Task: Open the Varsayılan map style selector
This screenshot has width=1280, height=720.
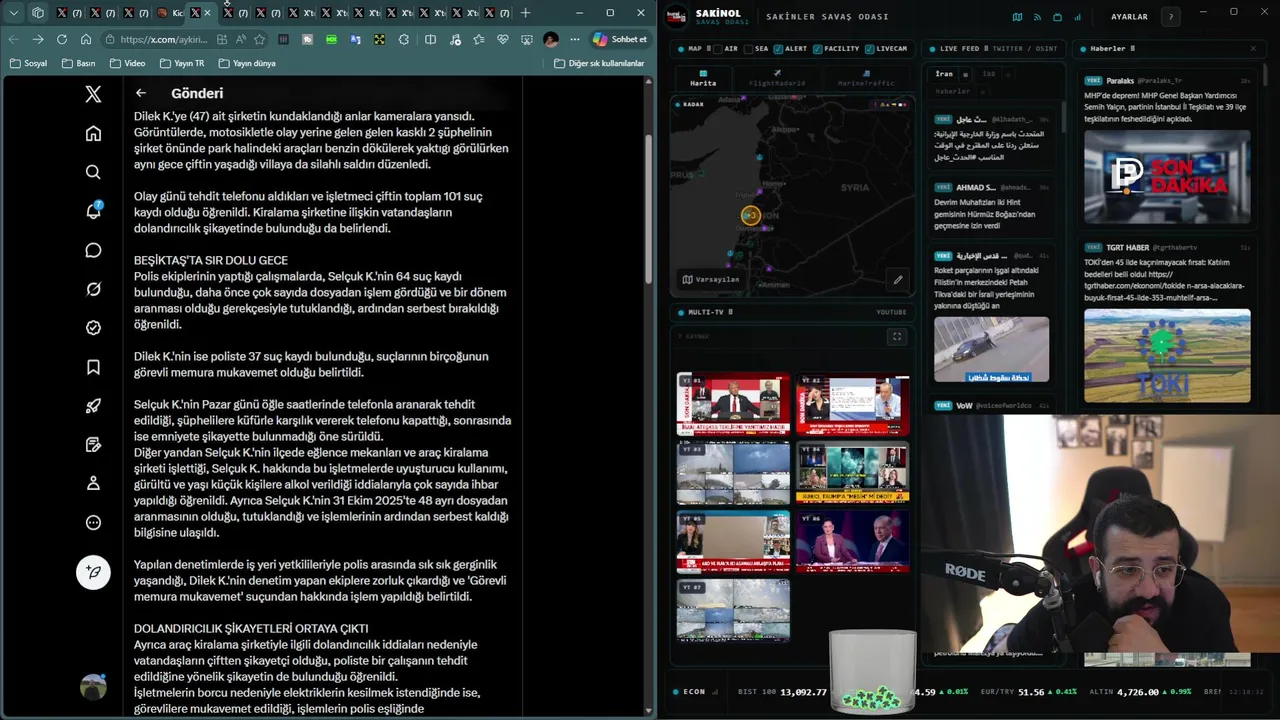Action: (x=711, y=279)
